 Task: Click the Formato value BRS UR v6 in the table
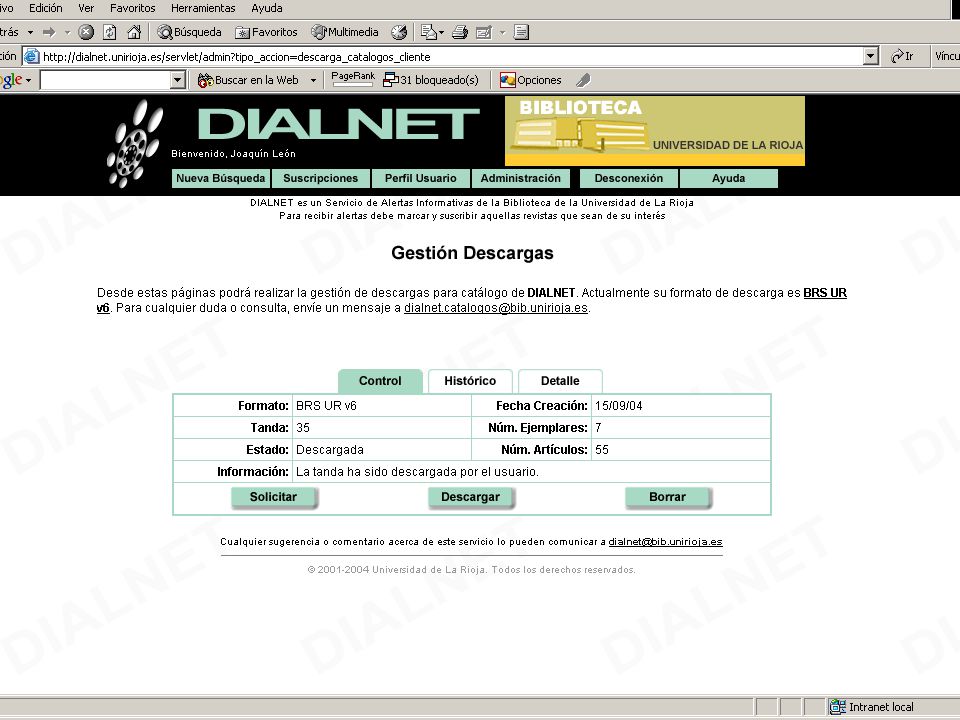pyautogui.click(x=326, y=406)
